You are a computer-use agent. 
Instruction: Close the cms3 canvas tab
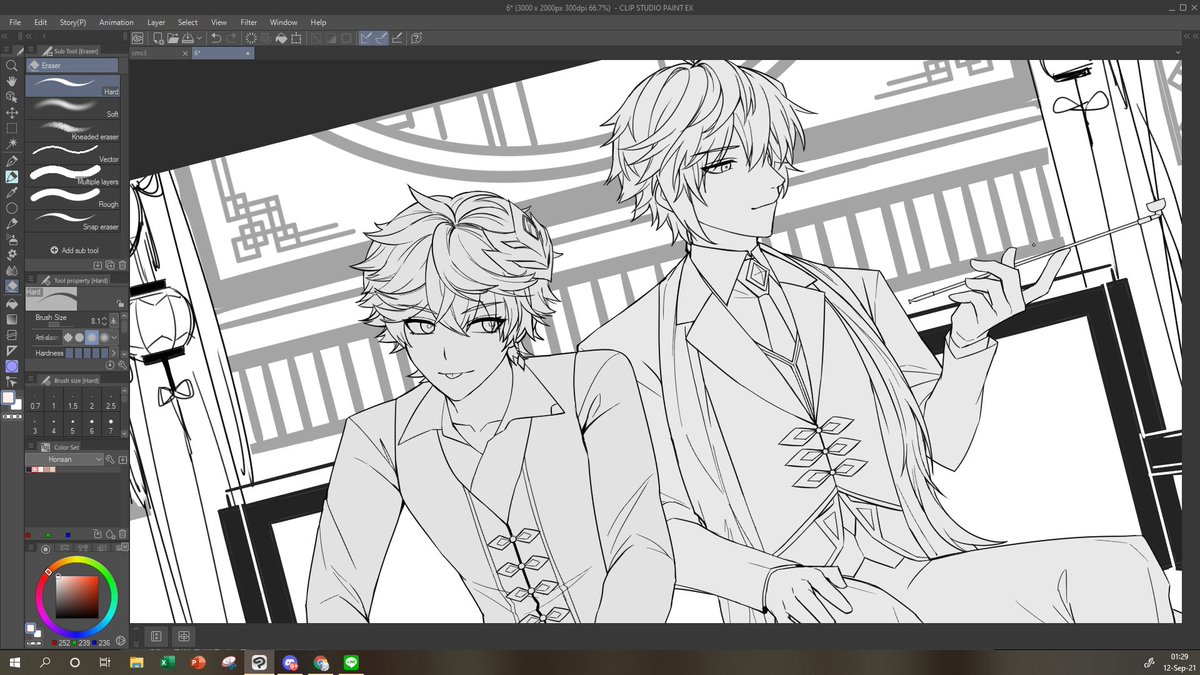click(x=185, y=53)
